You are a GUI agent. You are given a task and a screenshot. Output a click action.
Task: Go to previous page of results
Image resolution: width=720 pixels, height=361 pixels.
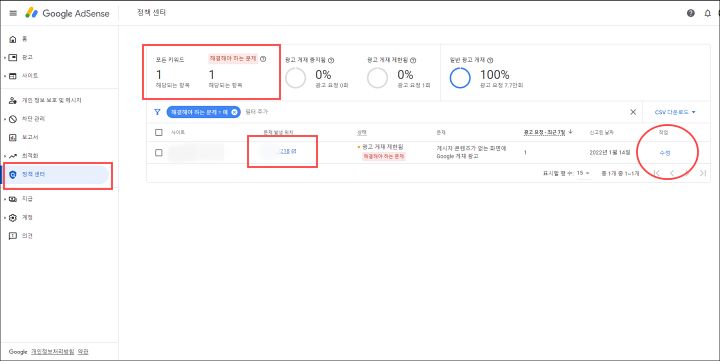(x=672, y=173)
